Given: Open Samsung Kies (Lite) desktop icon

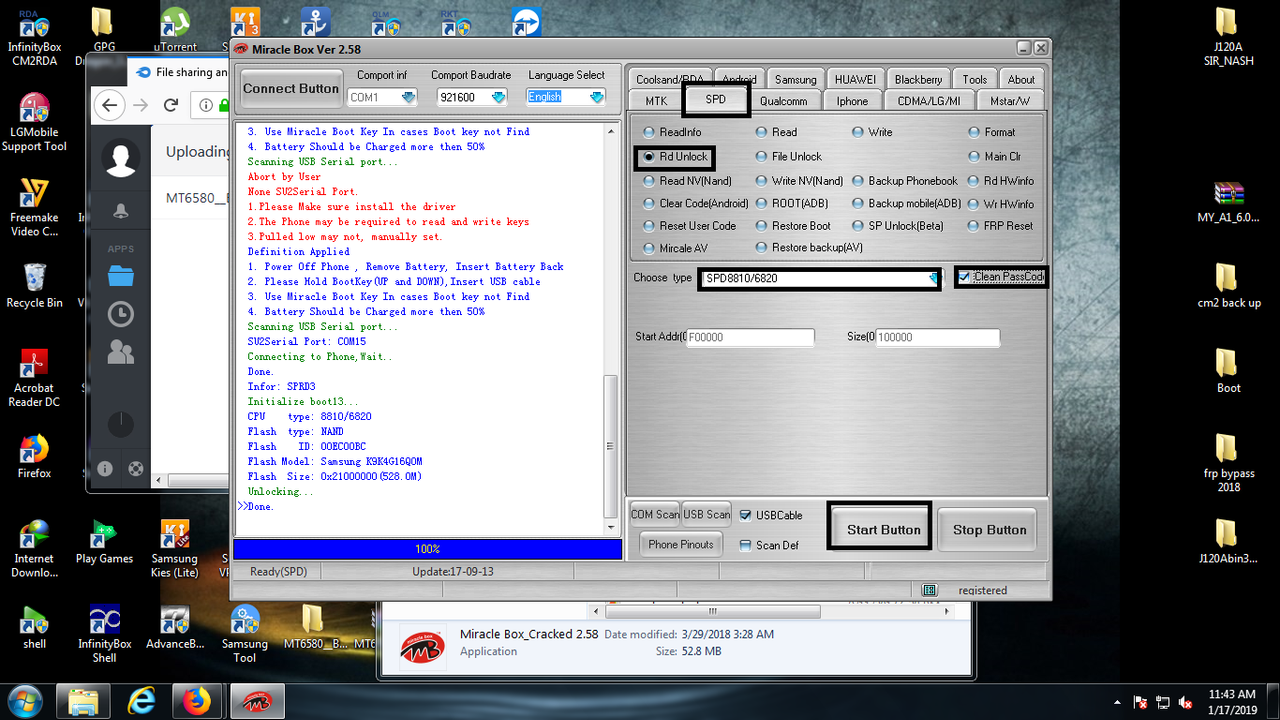Looking at the screenshot, I should pyautogui.click(x=174, y=548).
